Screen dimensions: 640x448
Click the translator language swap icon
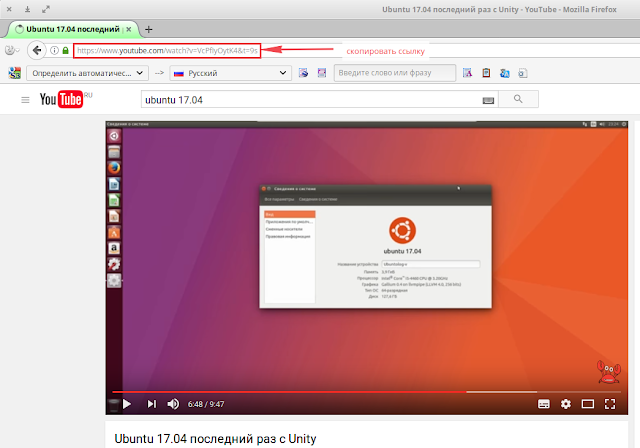click(504, 73)
